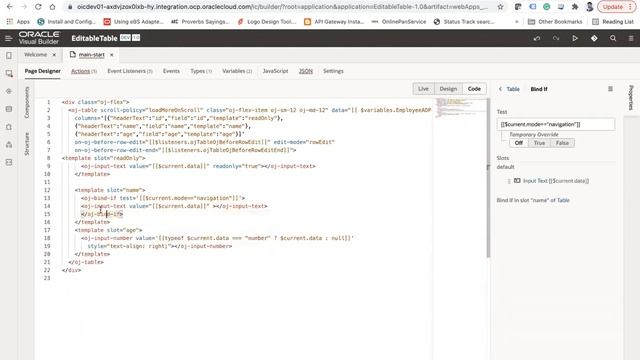Open Web Applications in left navigator
Screen dimensions: 640x360
click(x=9, y=73)
